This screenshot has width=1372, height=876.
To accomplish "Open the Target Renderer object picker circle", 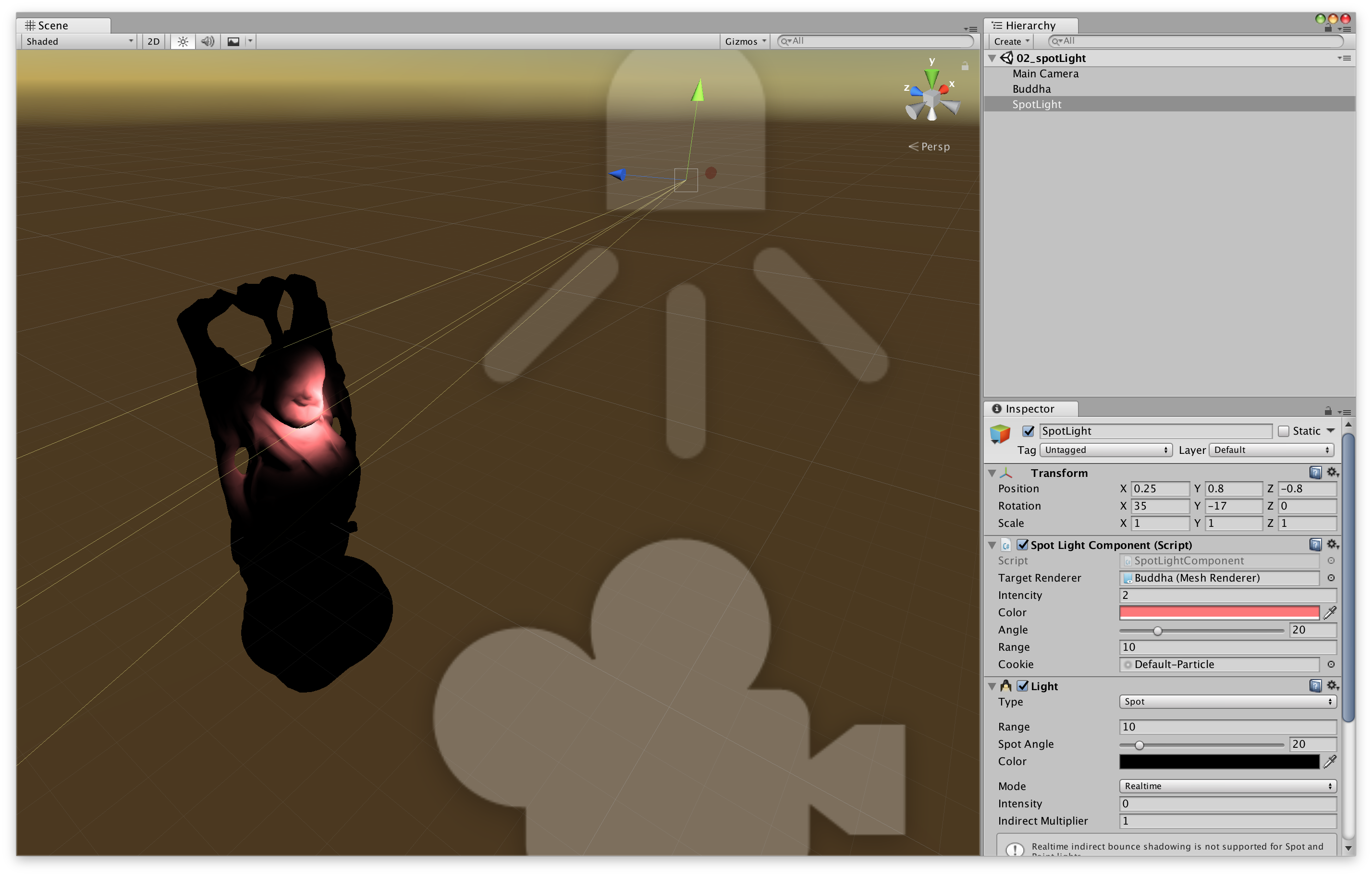I will pyautogui.click(x=1331, y=578).
